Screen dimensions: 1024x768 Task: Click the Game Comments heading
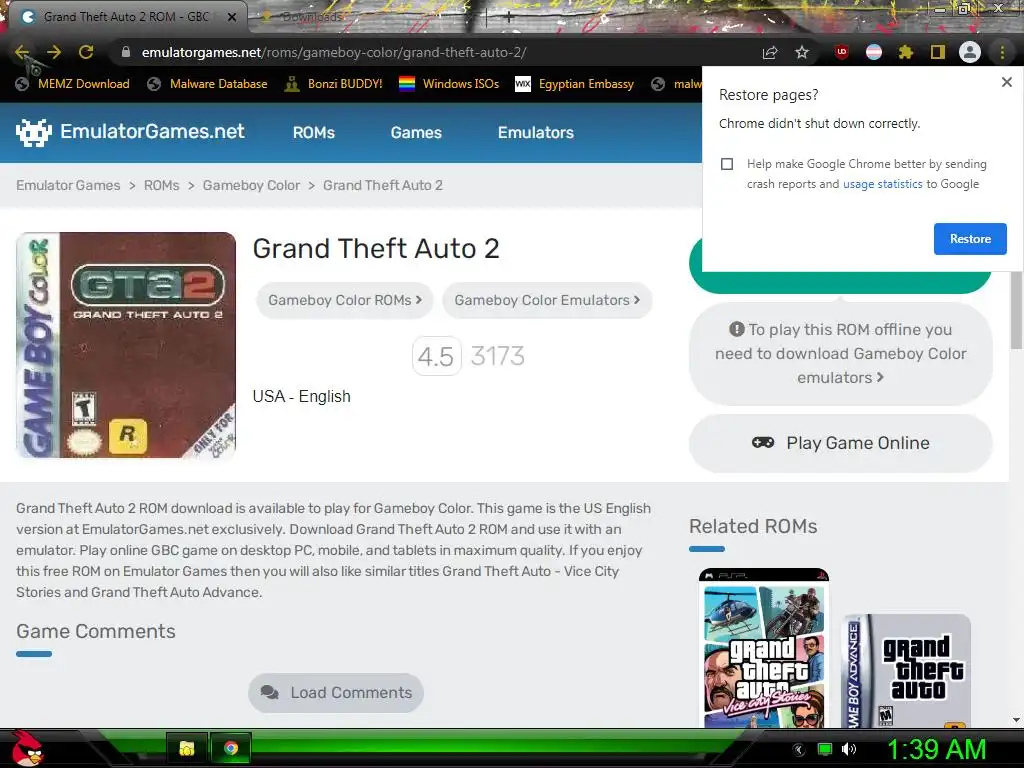coord(96,632)
